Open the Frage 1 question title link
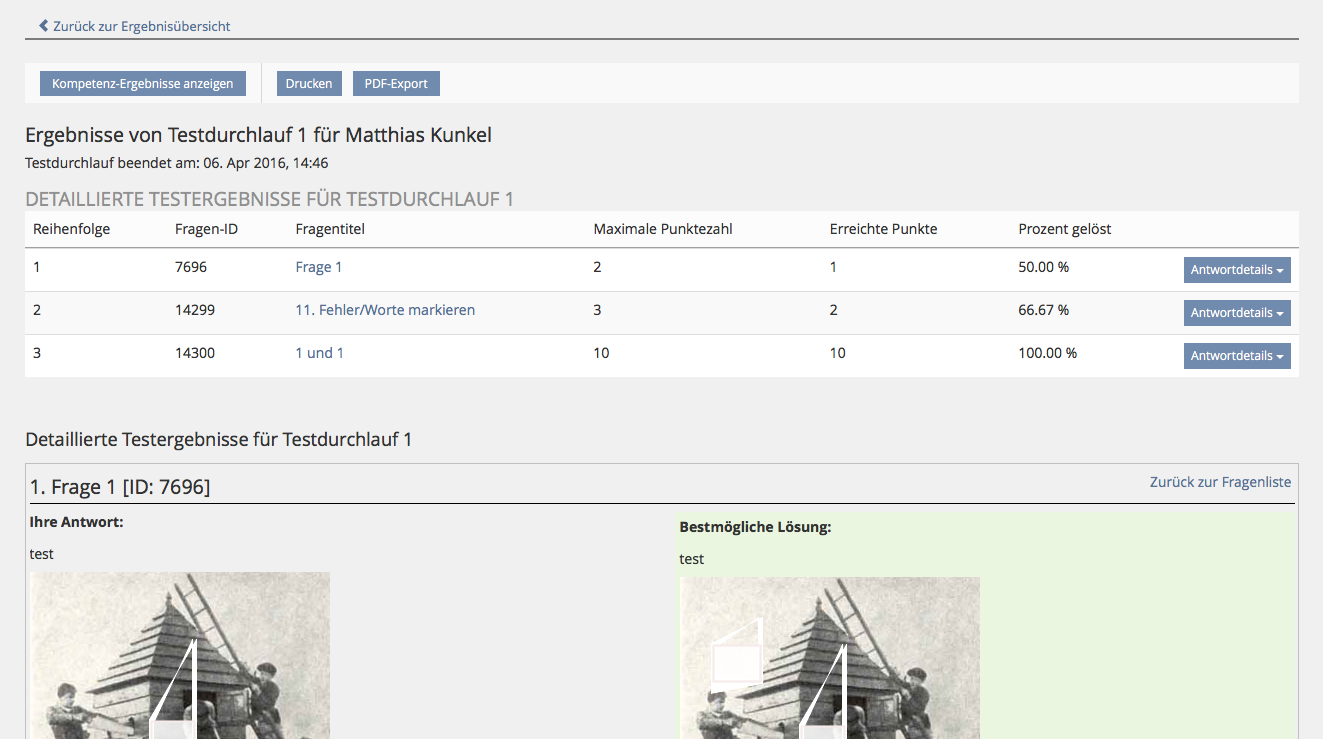Image resolution: width=1323 pixels, height=739 pixels. [x=319, y=267]
